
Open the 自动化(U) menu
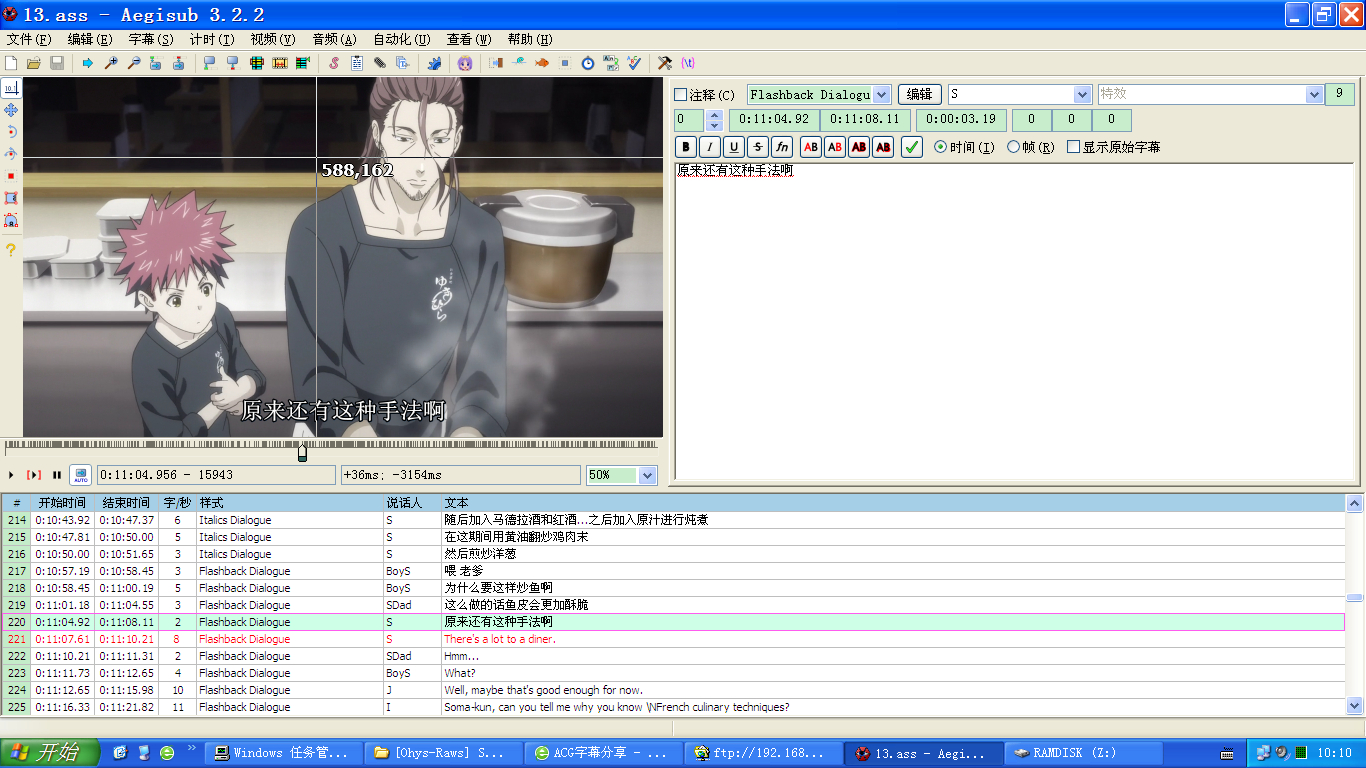(x=402, y=40)
